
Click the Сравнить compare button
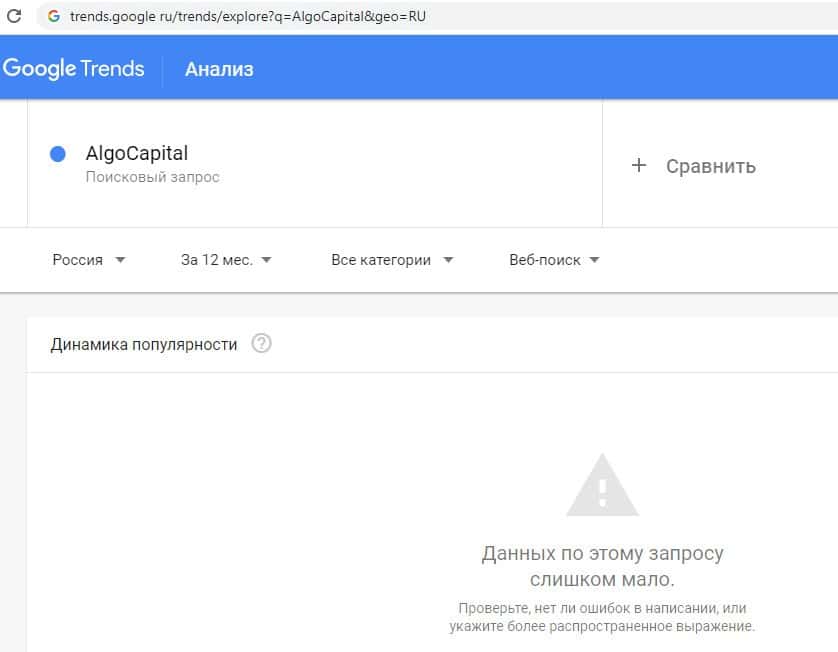(x=710, y=166)
